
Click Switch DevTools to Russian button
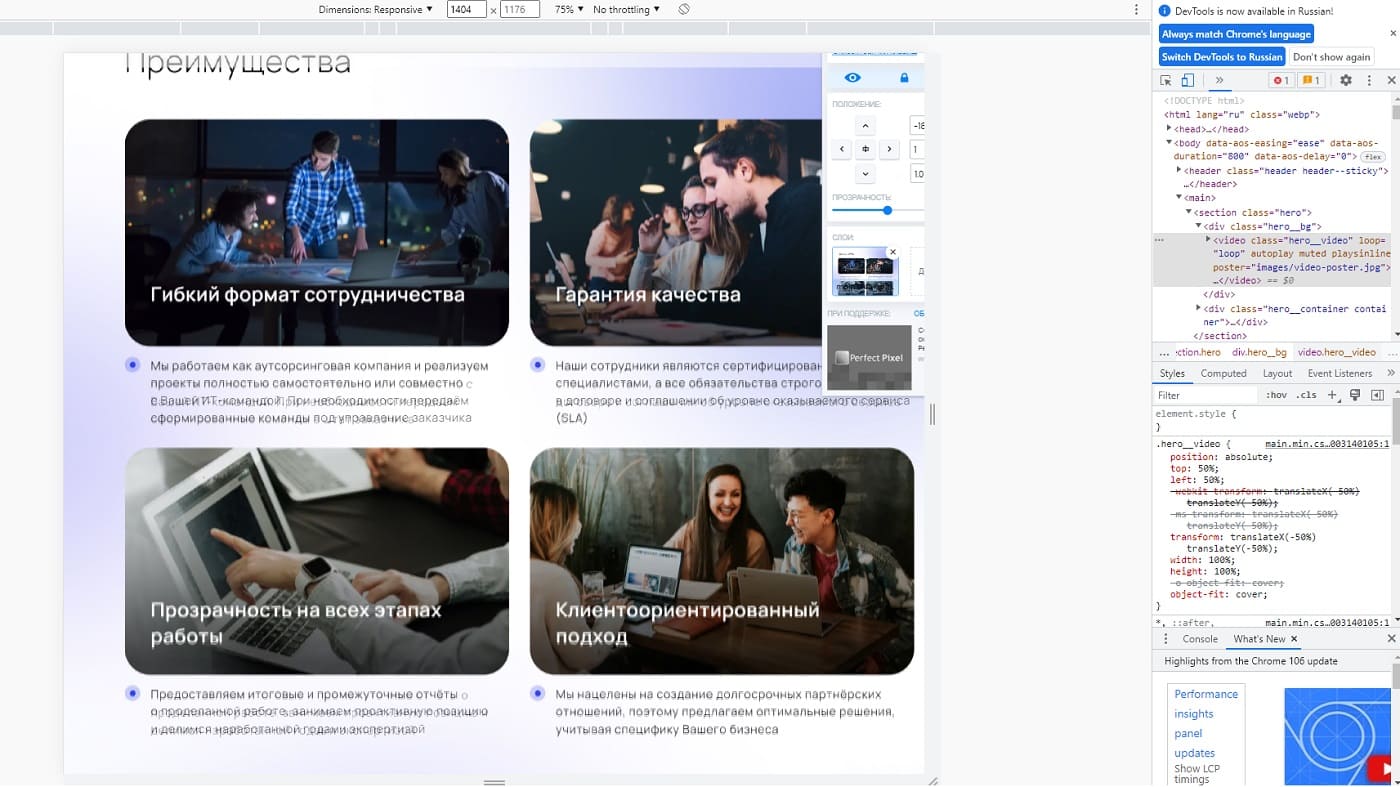(x=1221, y=57)
